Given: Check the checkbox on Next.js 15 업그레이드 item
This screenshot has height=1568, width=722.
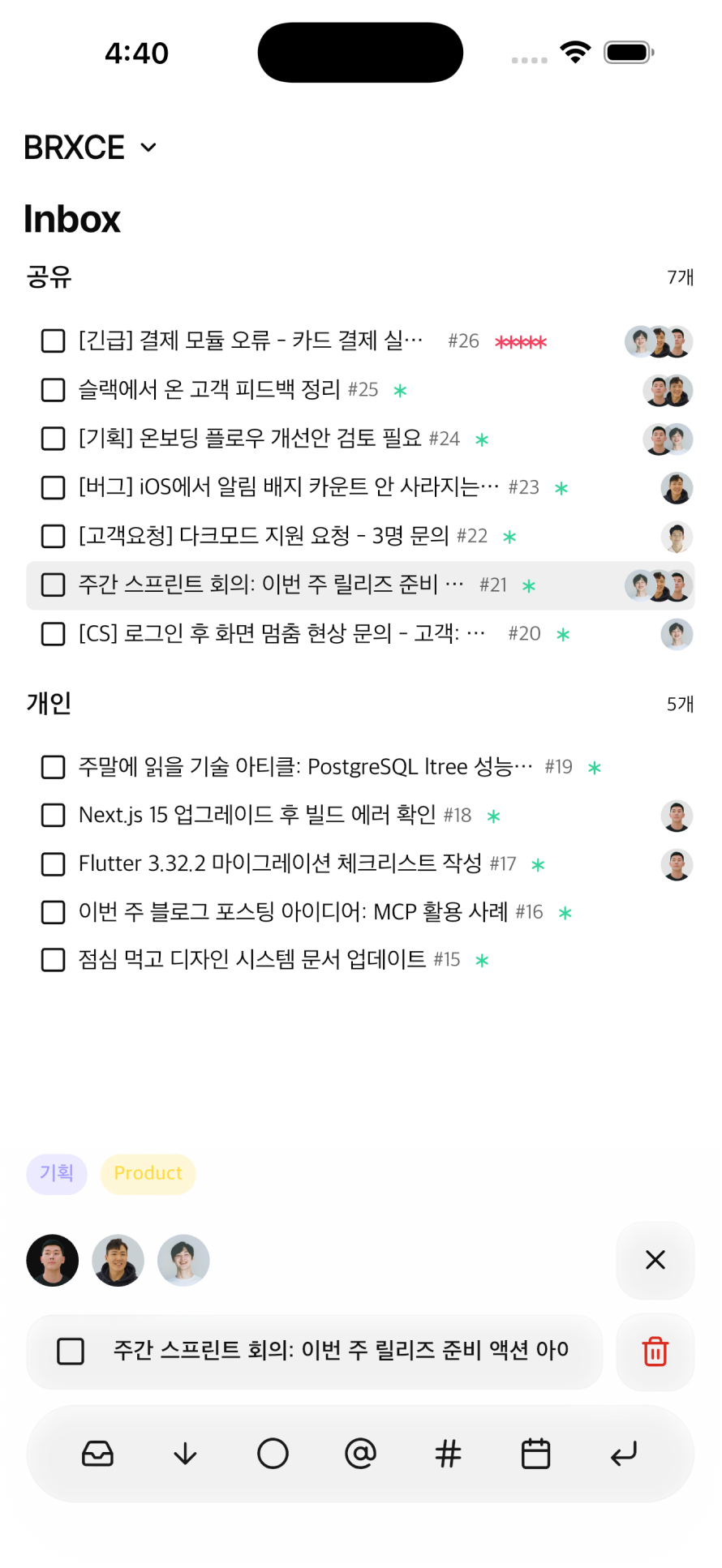Looking at the screenshot, I should click(x=53, y=816).
